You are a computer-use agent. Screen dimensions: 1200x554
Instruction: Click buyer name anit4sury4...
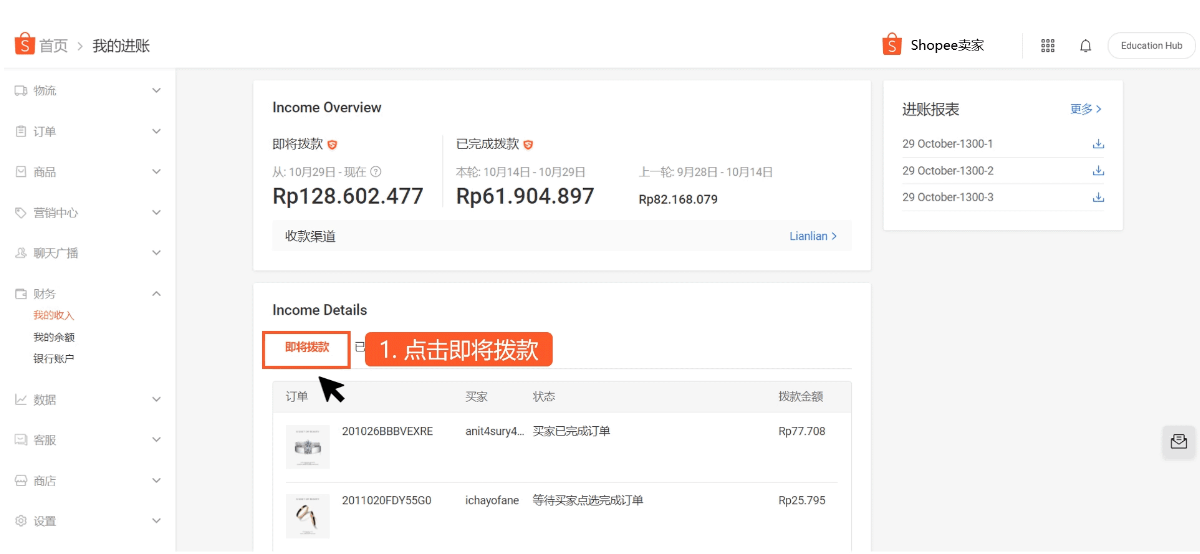pos(495,432)
